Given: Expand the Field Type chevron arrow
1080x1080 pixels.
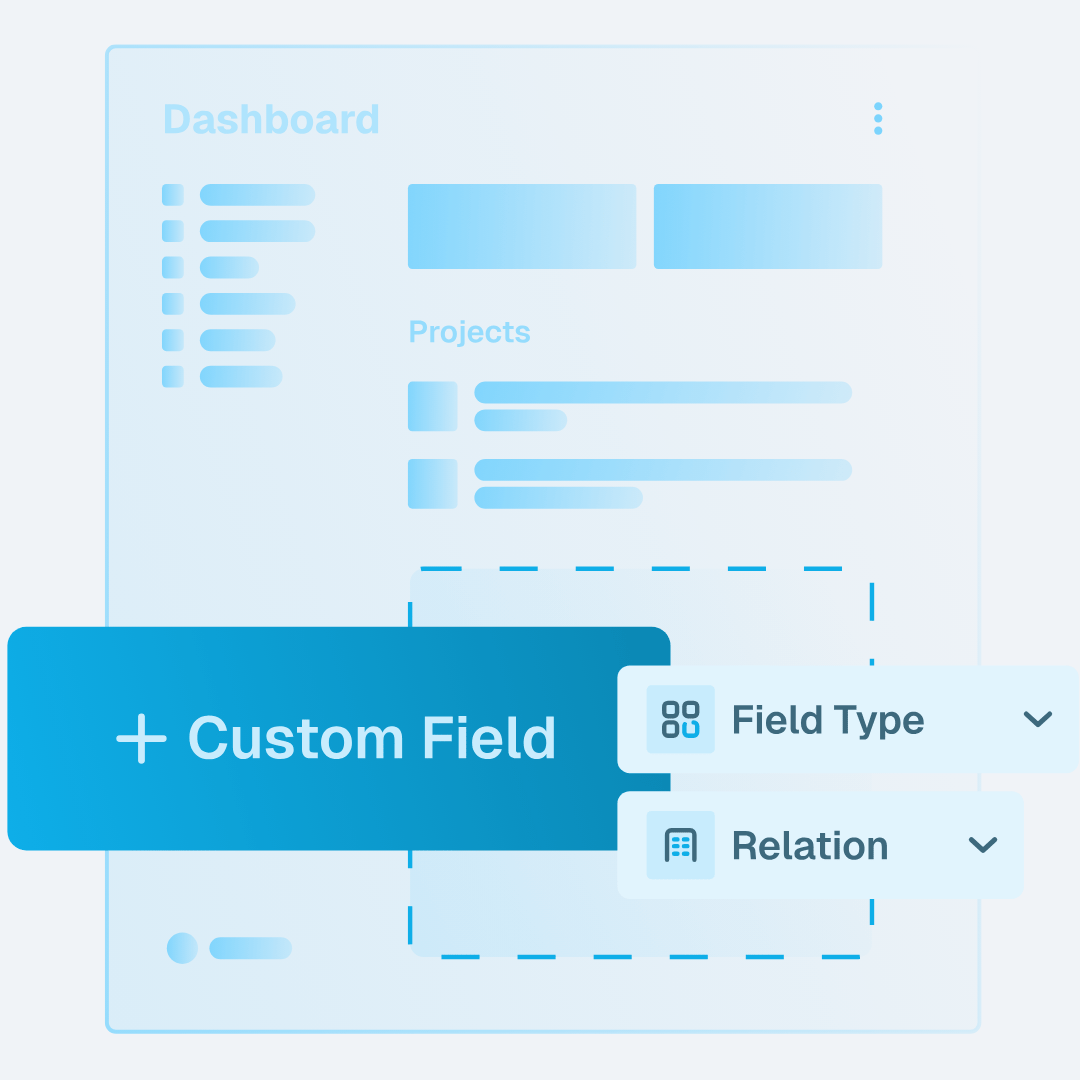Looking at the screenshot, I should point(1038,719).
